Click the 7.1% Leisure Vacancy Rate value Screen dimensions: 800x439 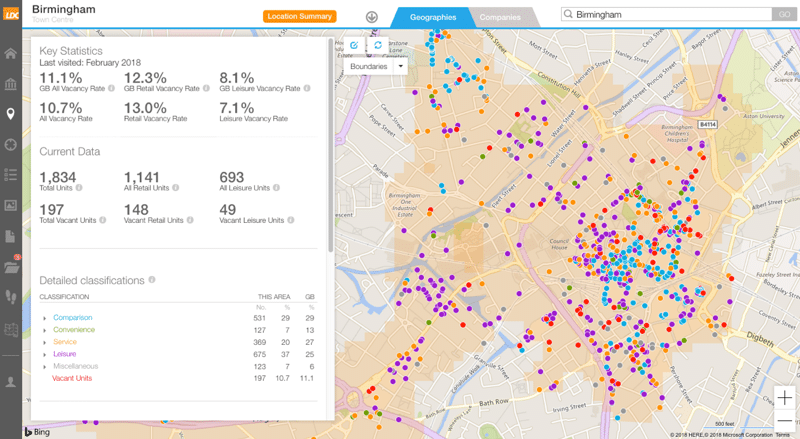point(237,108)
